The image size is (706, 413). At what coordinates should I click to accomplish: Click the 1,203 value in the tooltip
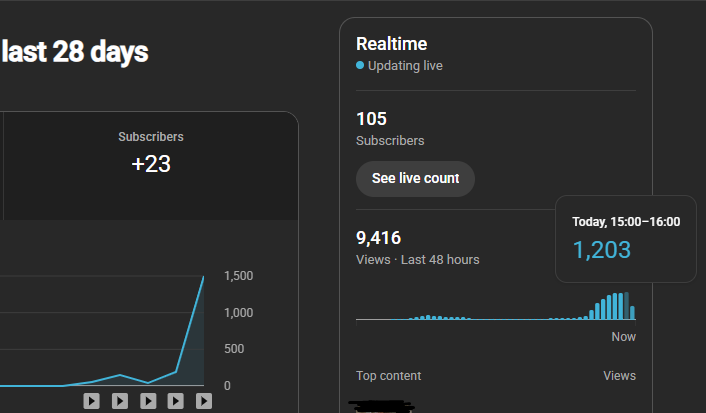602,250
